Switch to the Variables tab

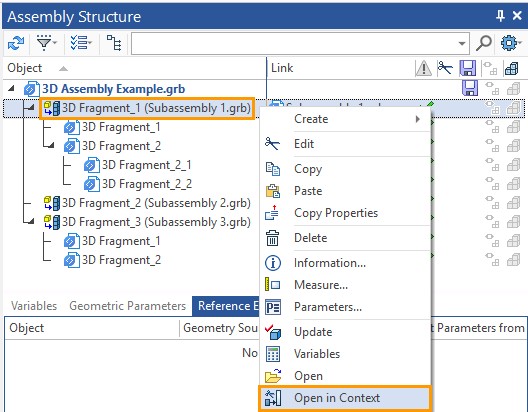tap(34, 306)
